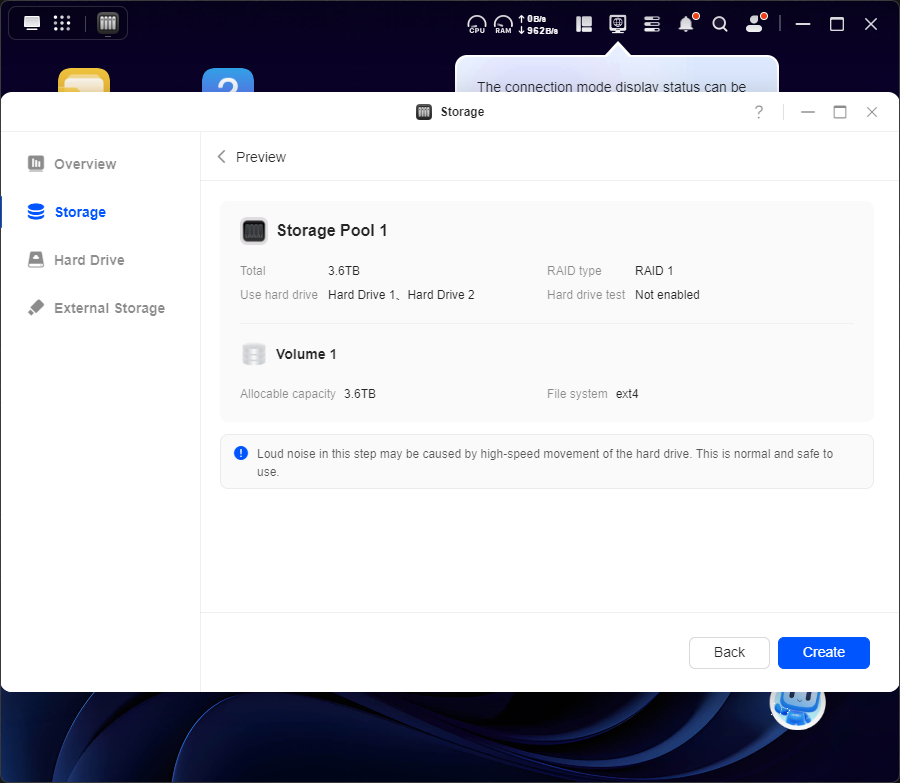Click the Storage app icon in taskbar
Screen dimensions: 900x783
click(x=108, y=23)
